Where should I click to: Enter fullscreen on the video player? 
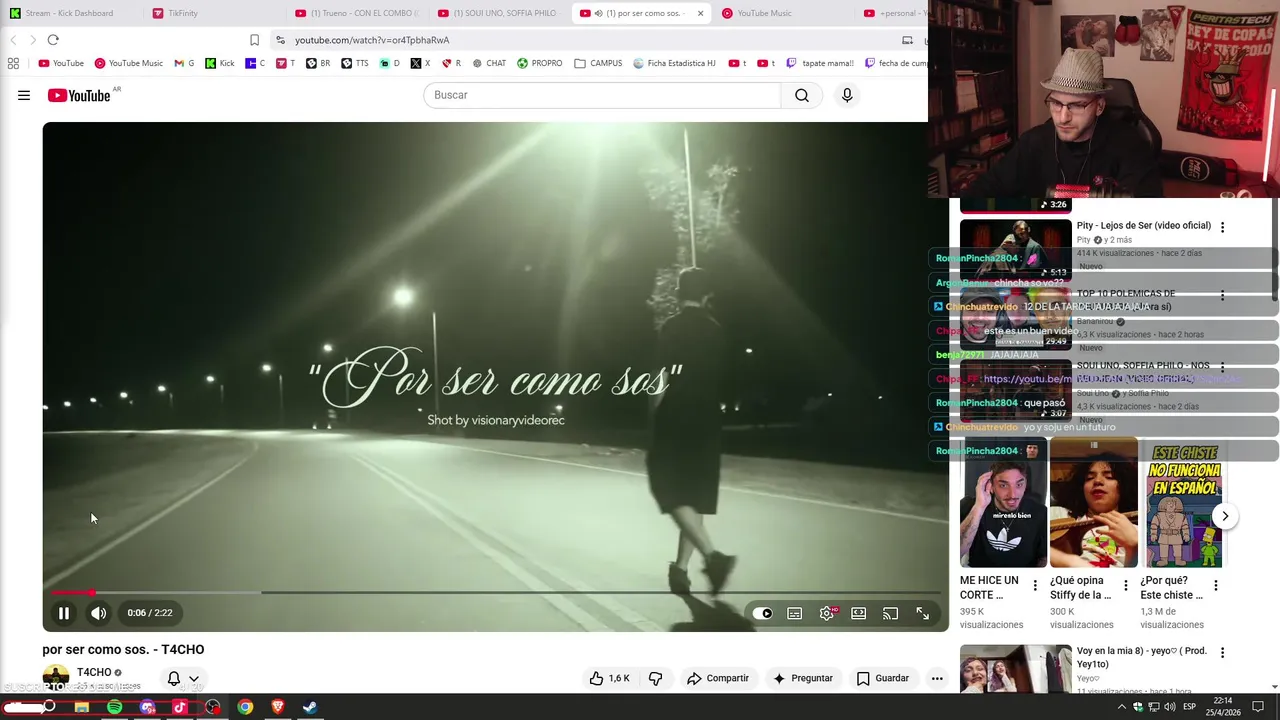click(x=923, y=613)
